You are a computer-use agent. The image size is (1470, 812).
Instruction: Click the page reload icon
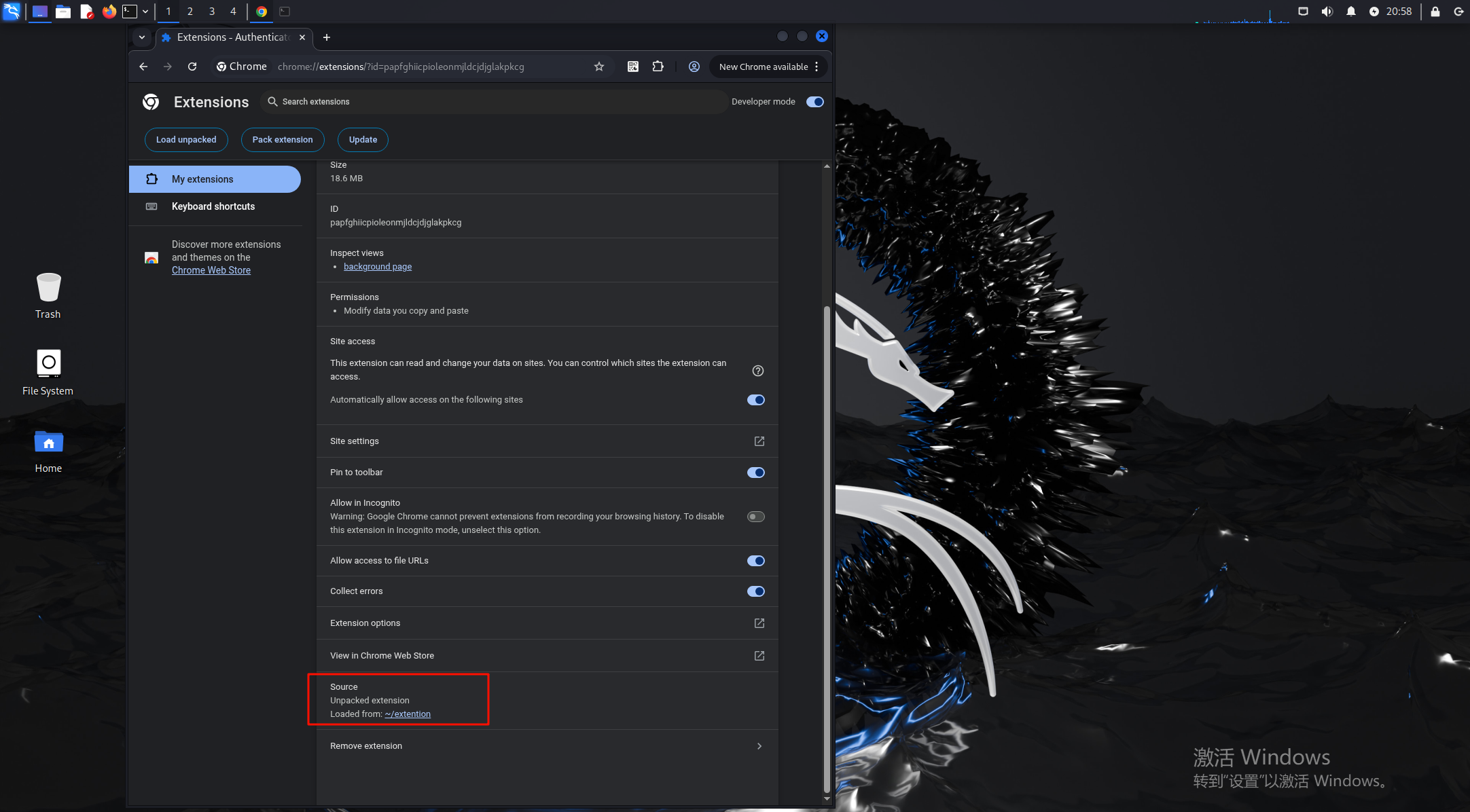192,67
